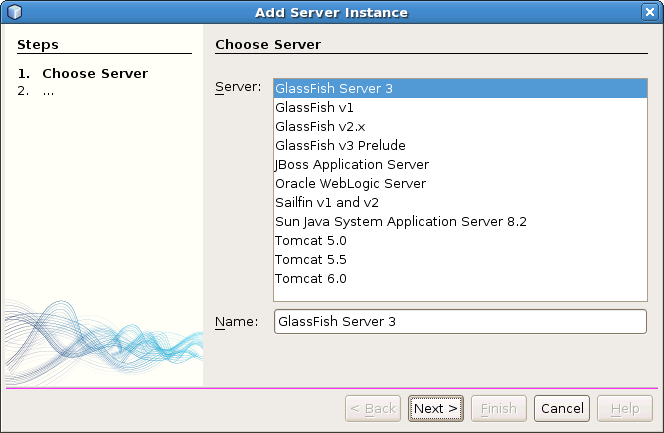Click the Choose Server step in sidebar
The width and height of the screenshot is (664, 433).
click(94, 73)
